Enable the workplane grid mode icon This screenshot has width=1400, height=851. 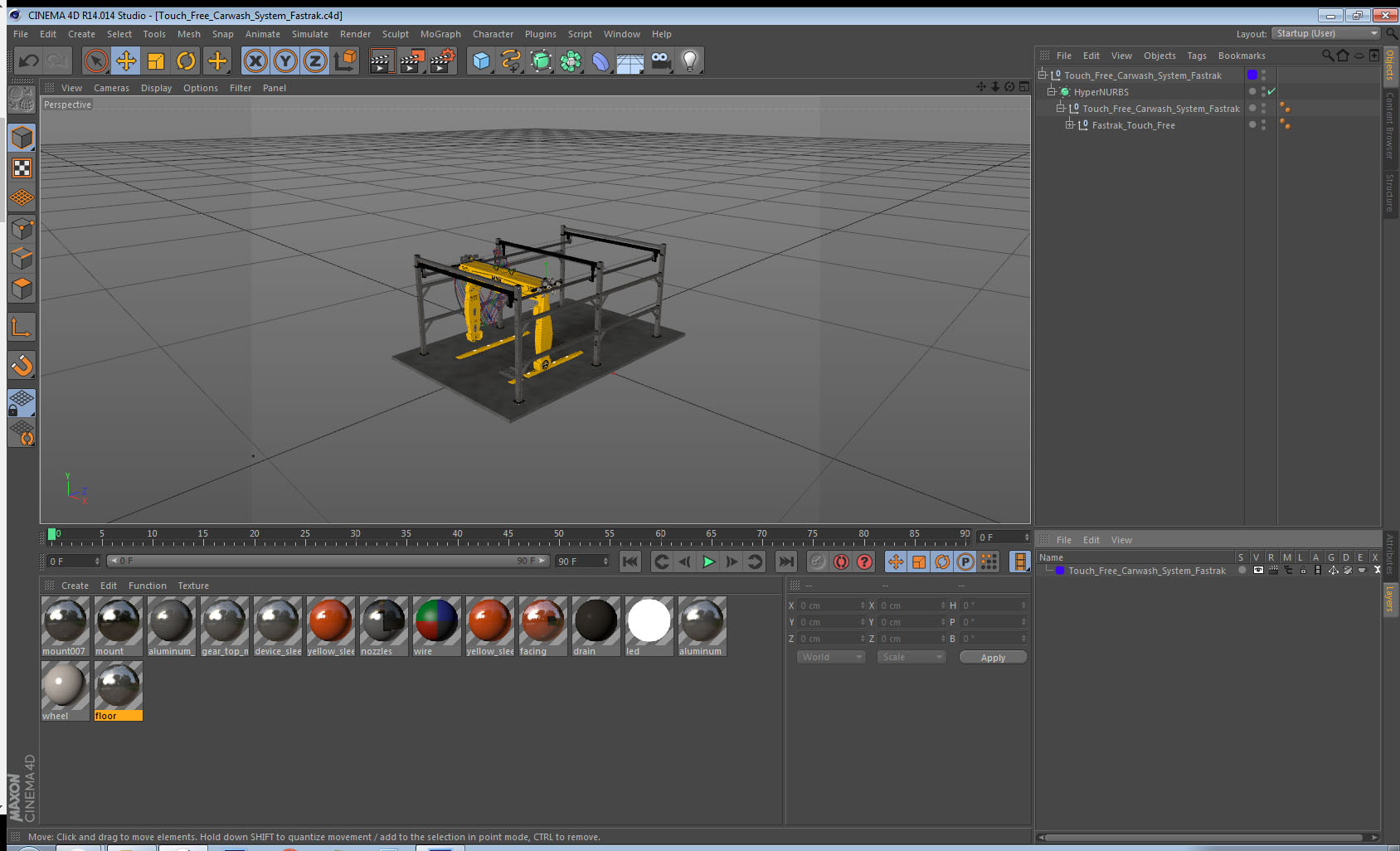[x=22, y=198]
